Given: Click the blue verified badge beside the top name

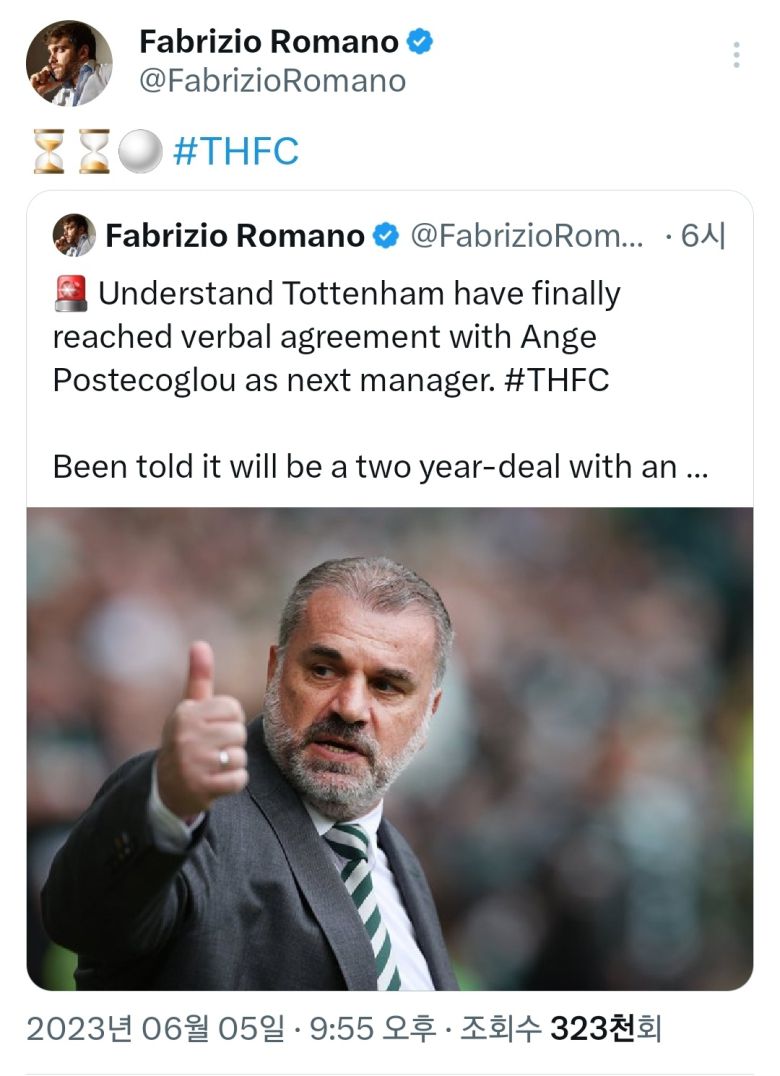Looking at the screenshot, I should click(x=421, y=42).
